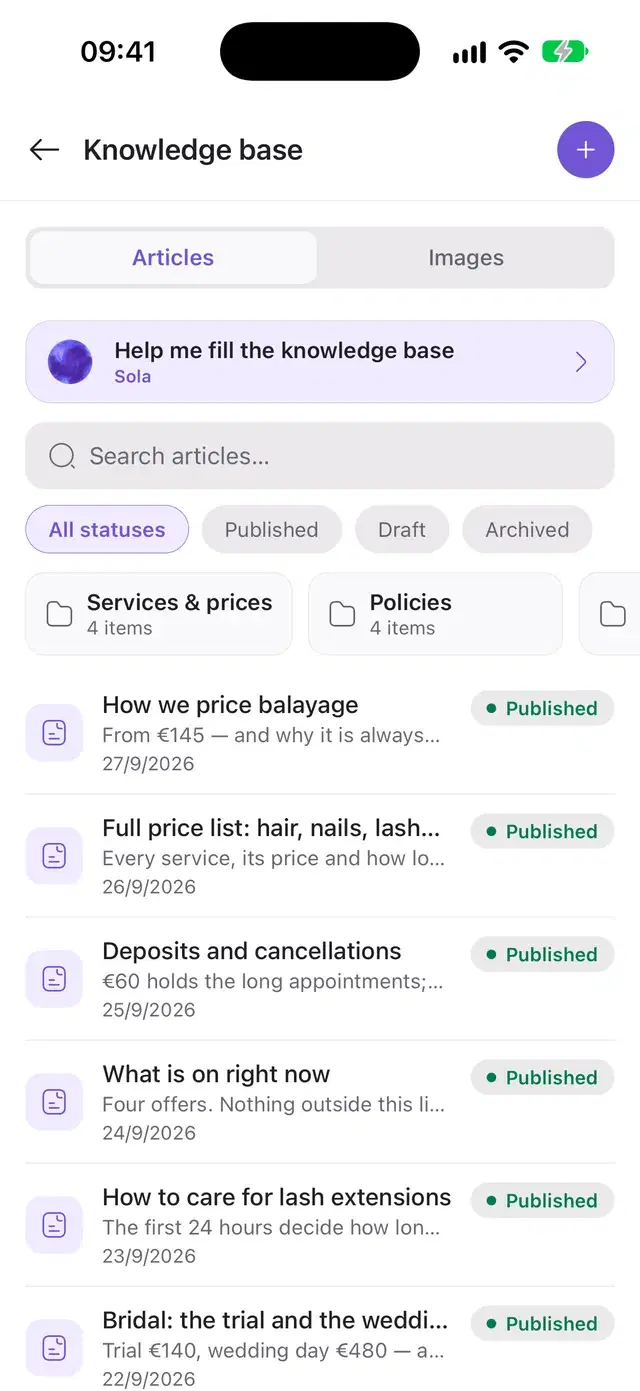Focus the Search articles field
The height and width of the screenshot is (1391, 640).
[320, 456]
